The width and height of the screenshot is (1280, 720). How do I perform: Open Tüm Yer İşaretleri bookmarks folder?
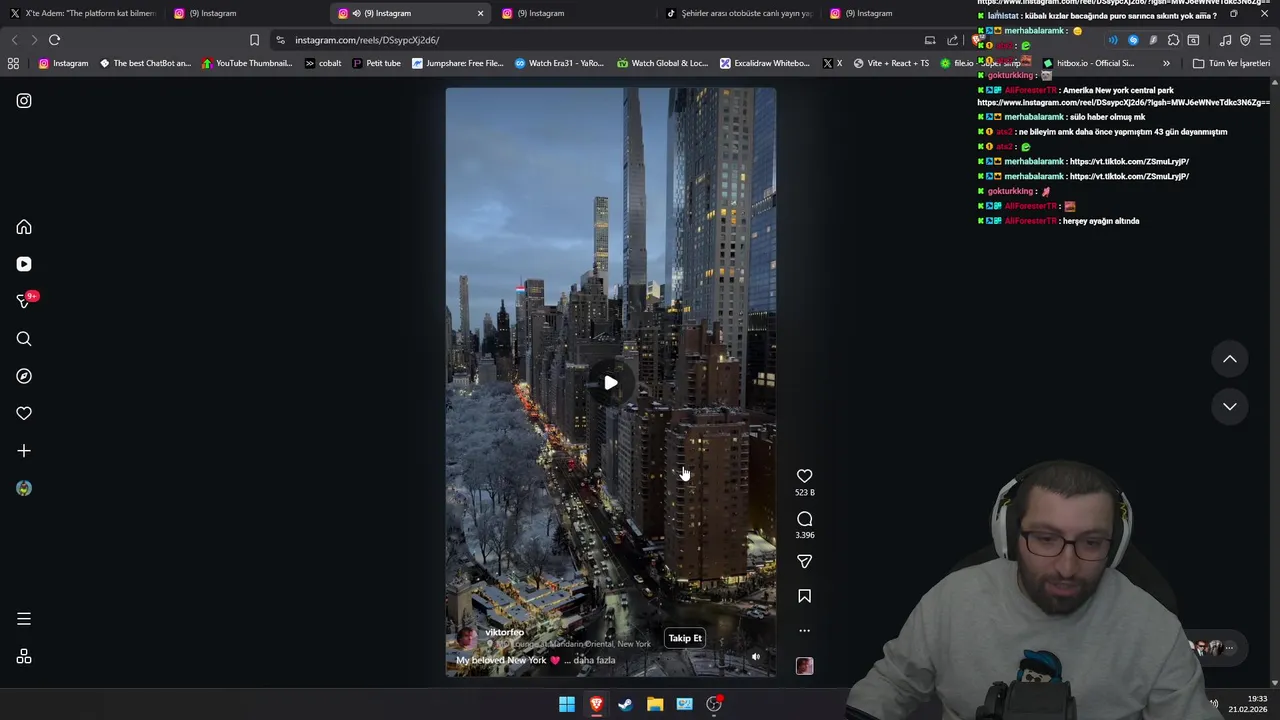tap(1231, 63)
